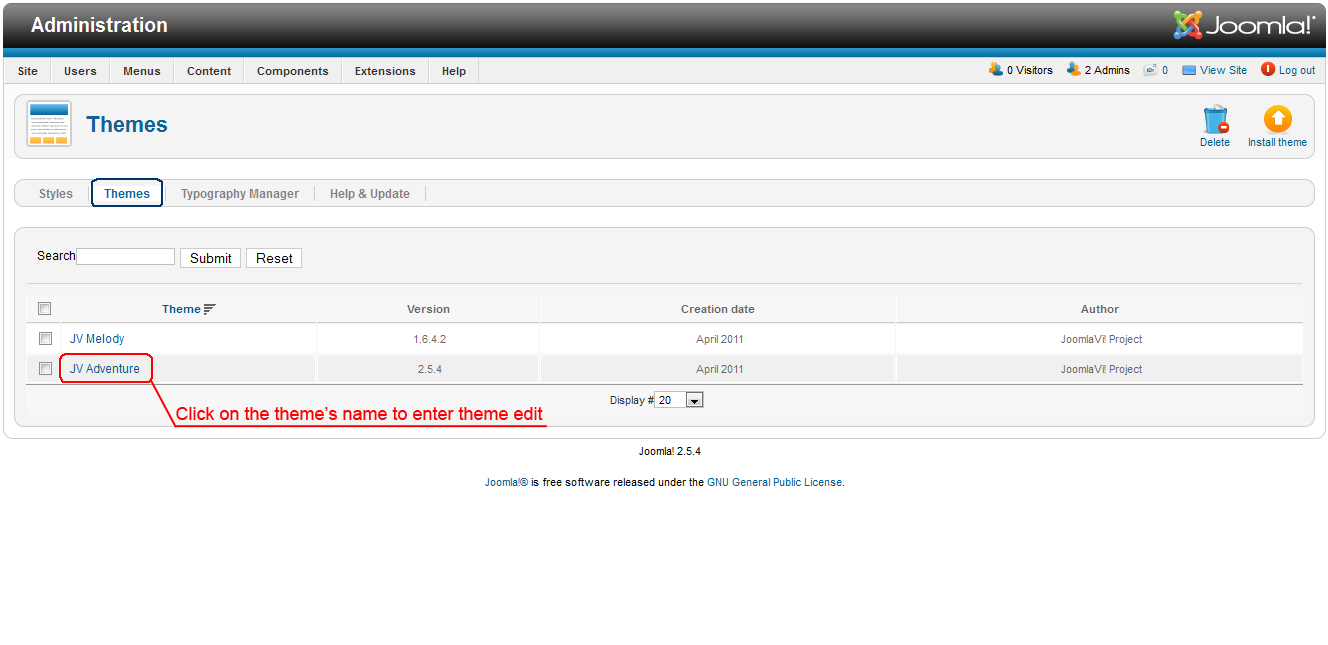Click version 2.5.4 cell in JV Adventure row
The width and height of the screenshot is (1328, 645).
point(430,369)
